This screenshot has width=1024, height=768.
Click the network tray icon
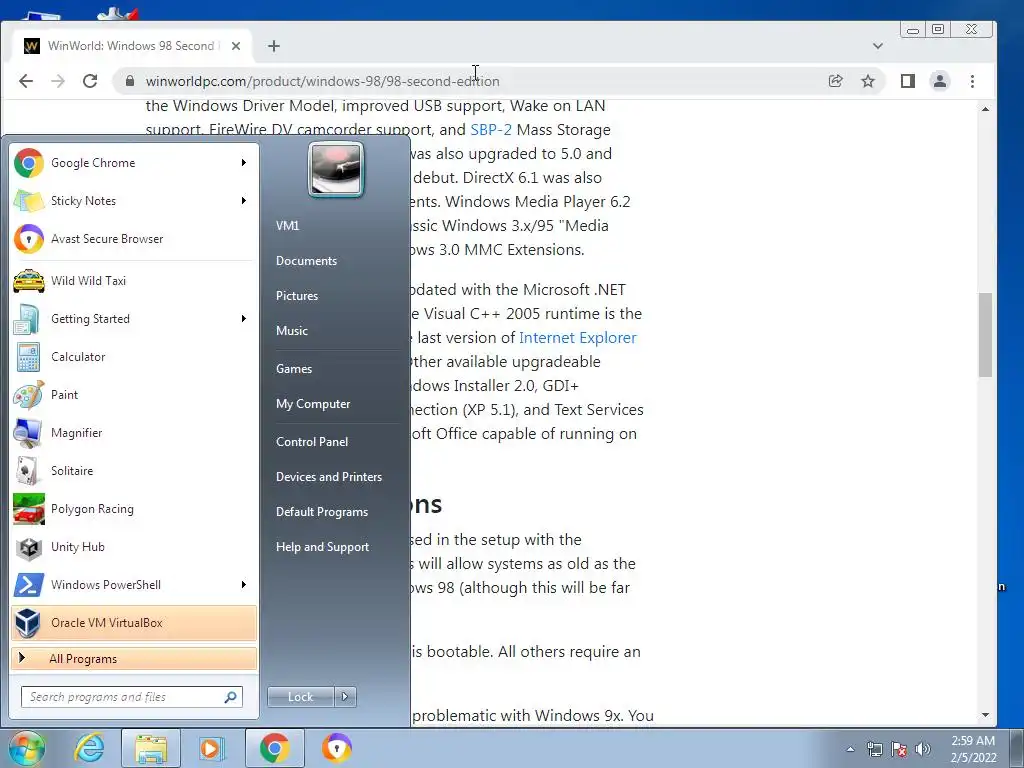coord(875,749)
